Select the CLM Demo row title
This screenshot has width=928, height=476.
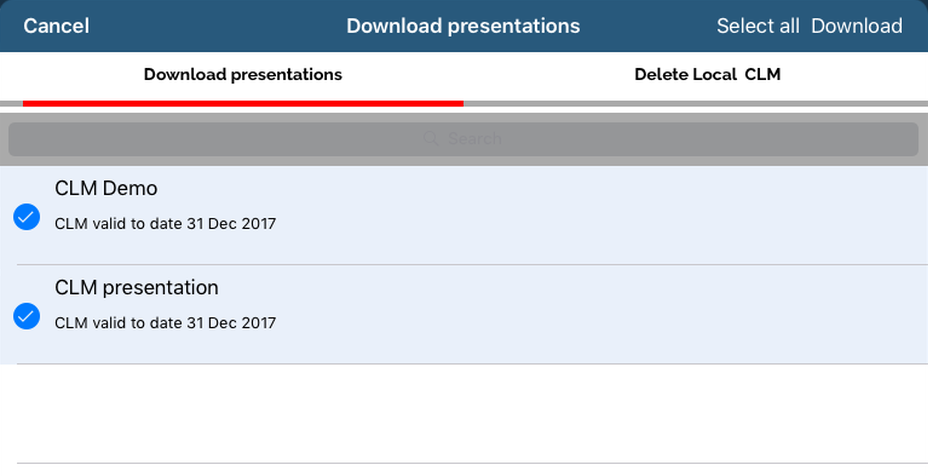106,188
